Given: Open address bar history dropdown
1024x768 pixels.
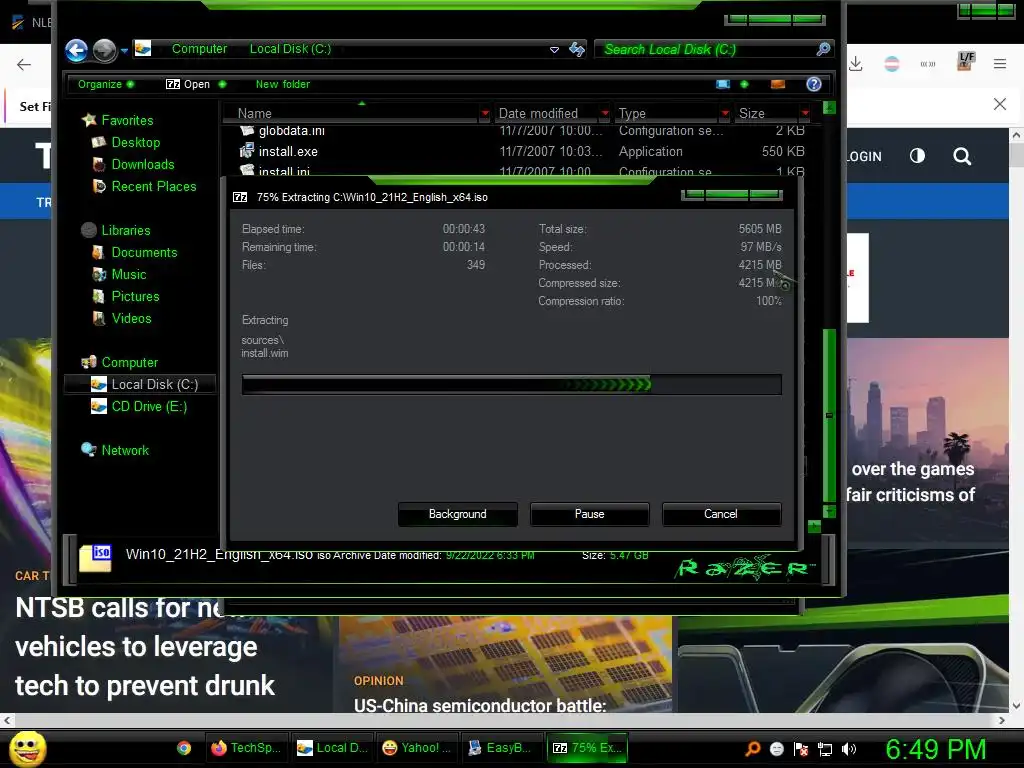Looking at the screenshot, I should click(x=554, y=50).
